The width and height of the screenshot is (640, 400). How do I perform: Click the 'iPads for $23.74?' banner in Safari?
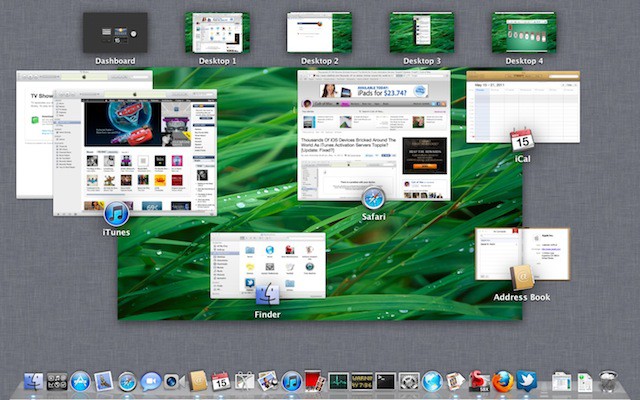[x=373, y=91]
